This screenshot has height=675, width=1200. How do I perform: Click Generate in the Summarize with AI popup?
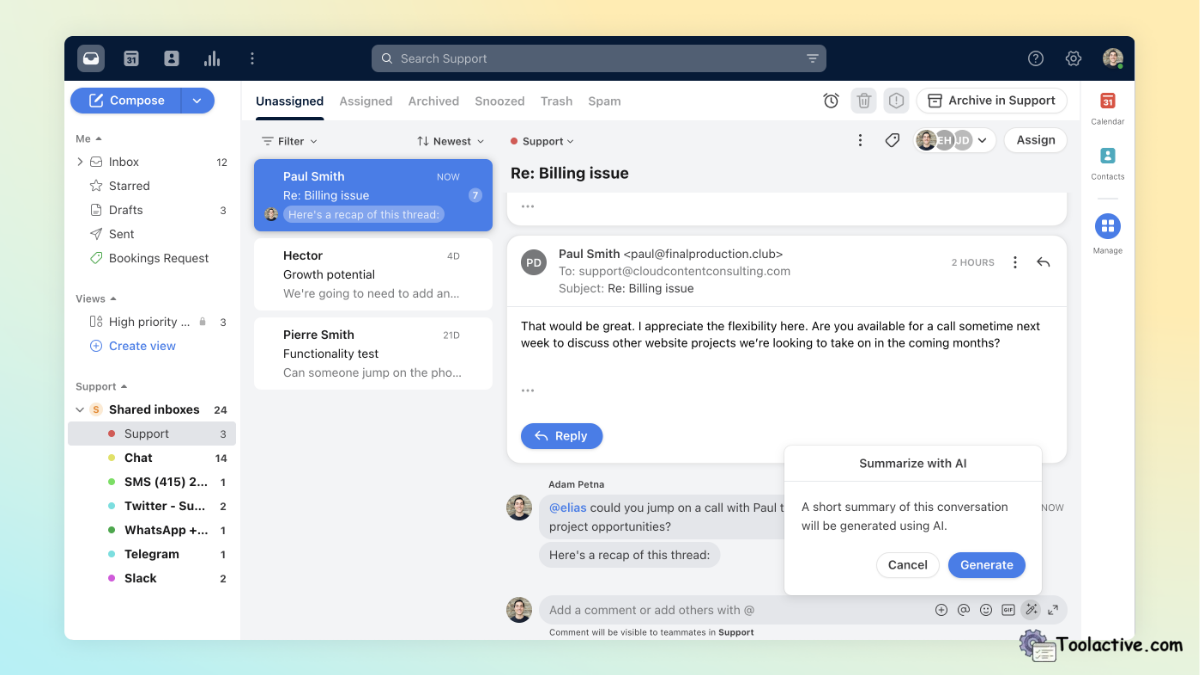[986, 565]
